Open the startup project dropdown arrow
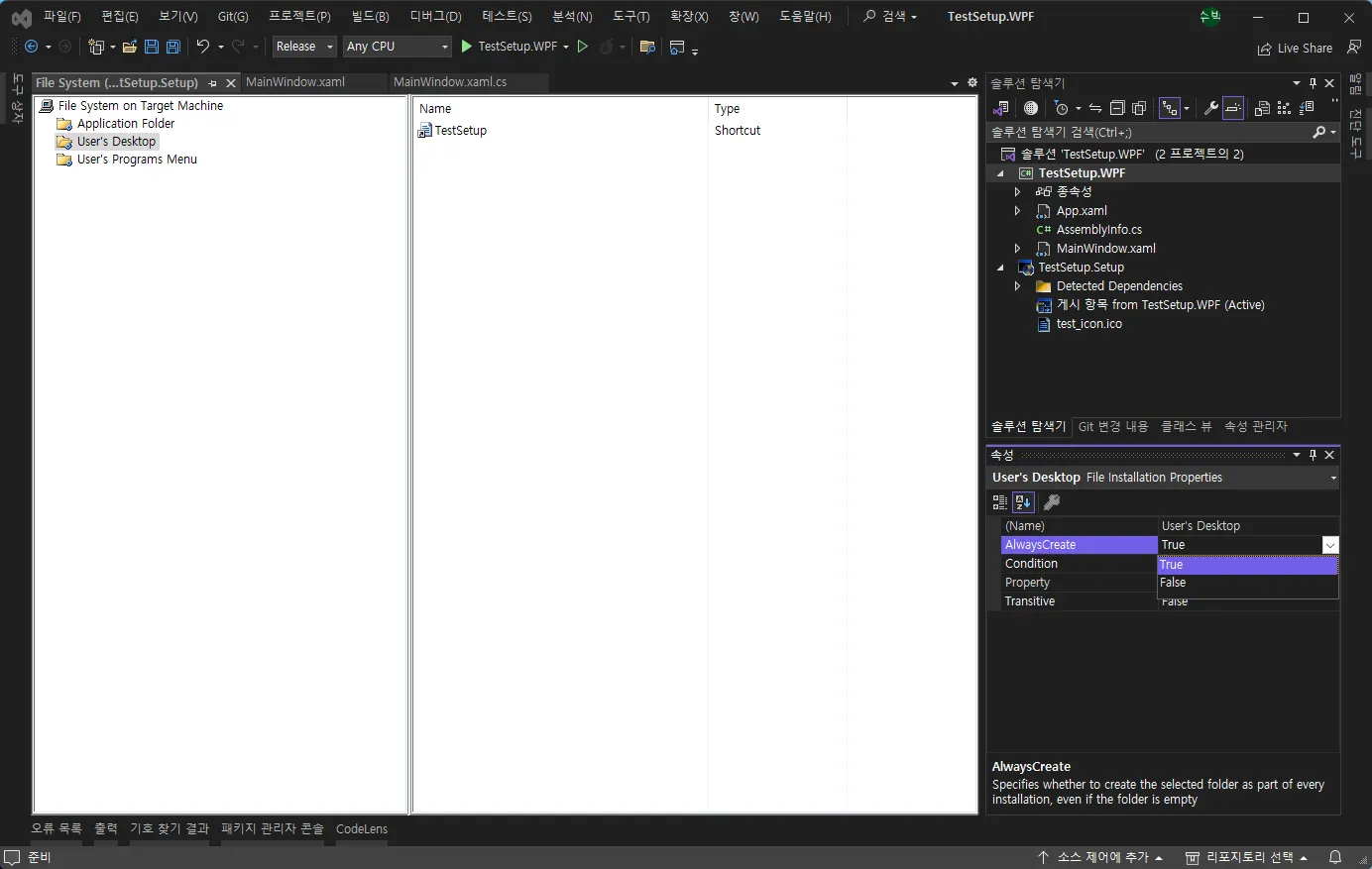 566,47
